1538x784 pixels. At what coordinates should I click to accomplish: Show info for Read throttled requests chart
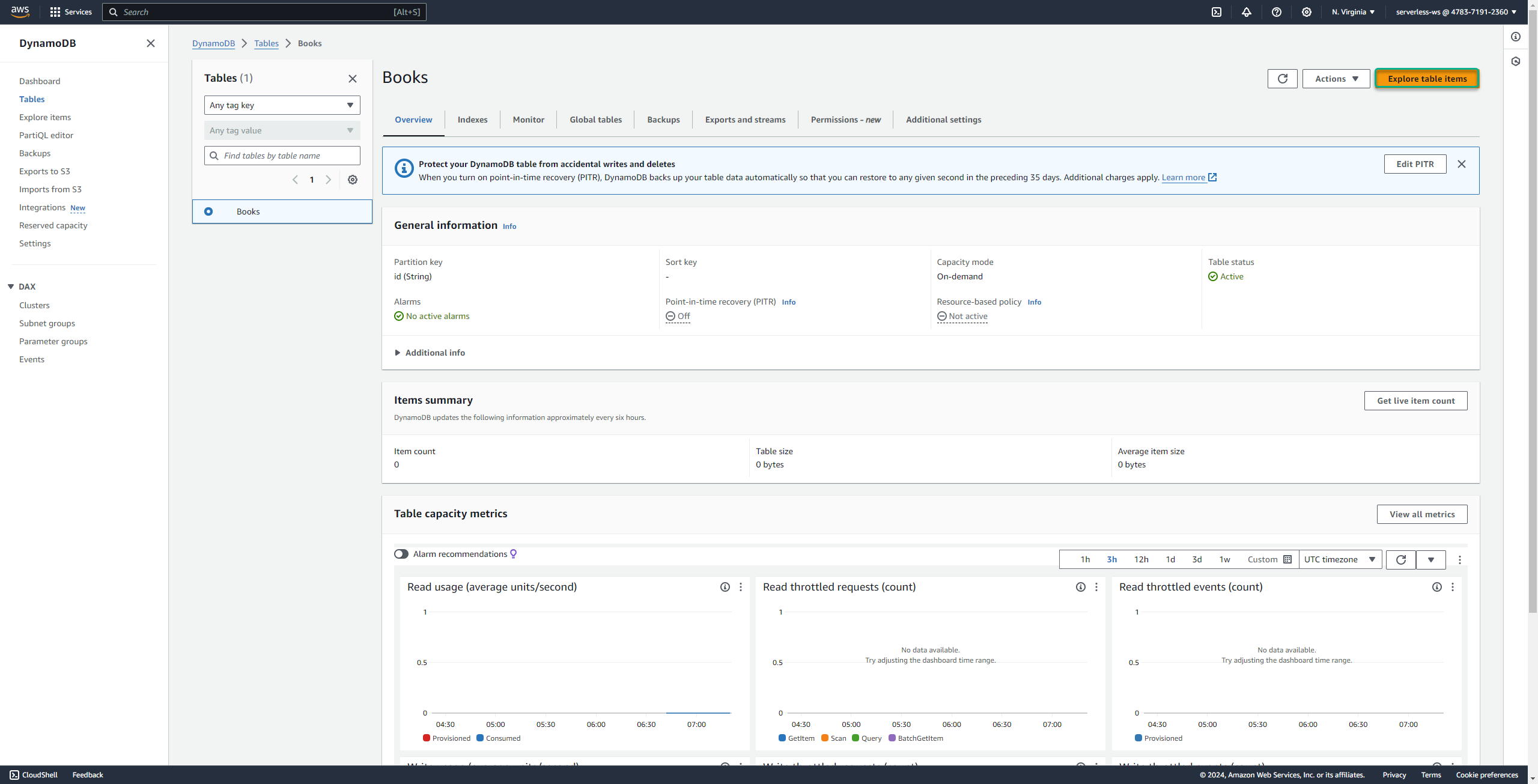(1081, 587)
